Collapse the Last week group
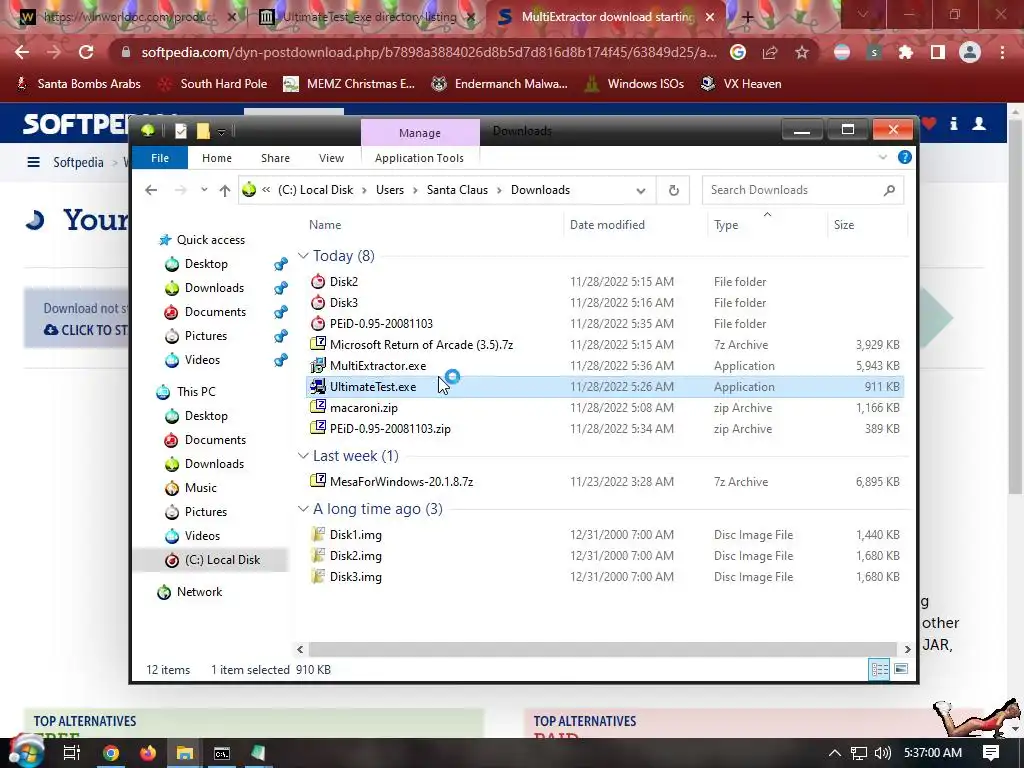Screen dimensions: 1024x768 (303, 456)
